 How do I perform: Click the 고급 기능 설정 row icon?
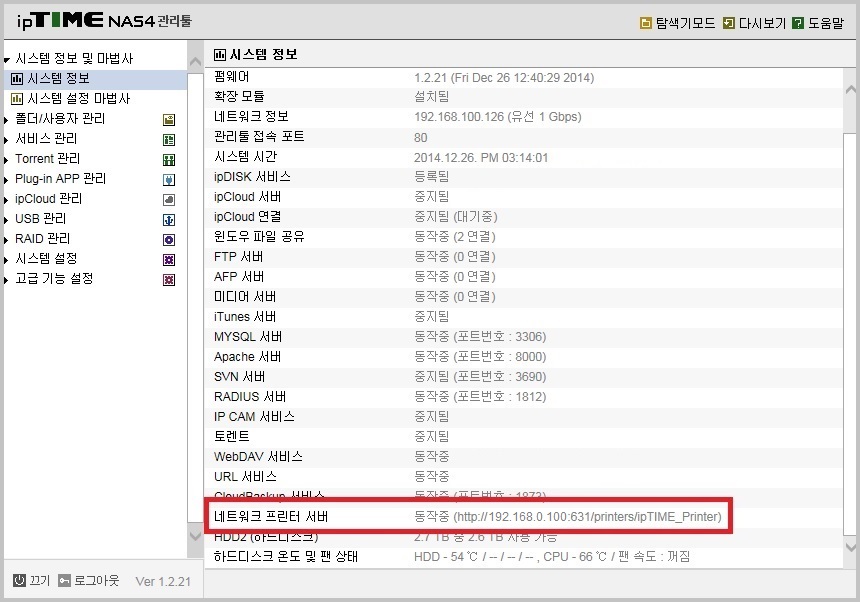(x=169, y=280)
